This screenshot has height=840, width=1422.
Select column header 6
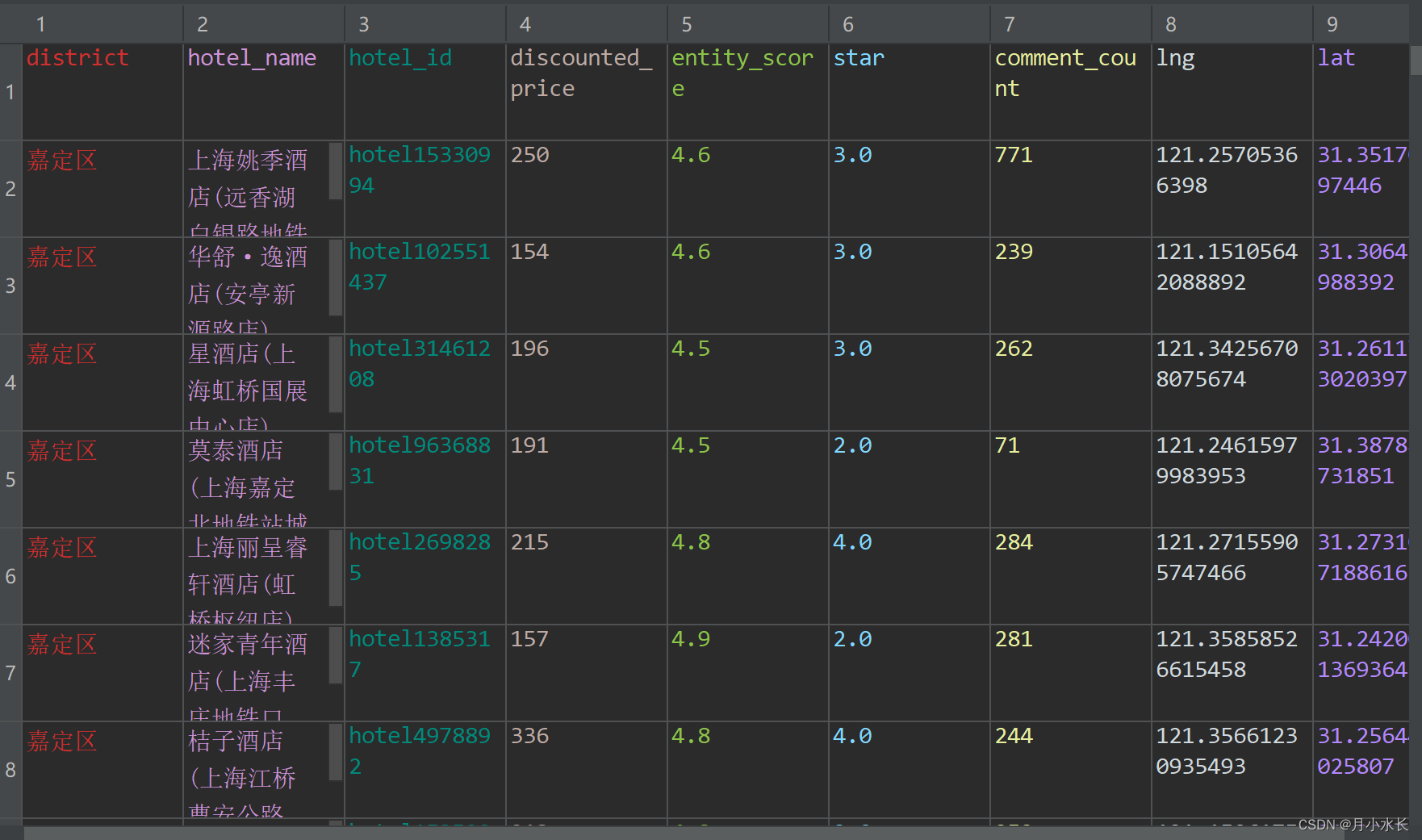(910, 24)
